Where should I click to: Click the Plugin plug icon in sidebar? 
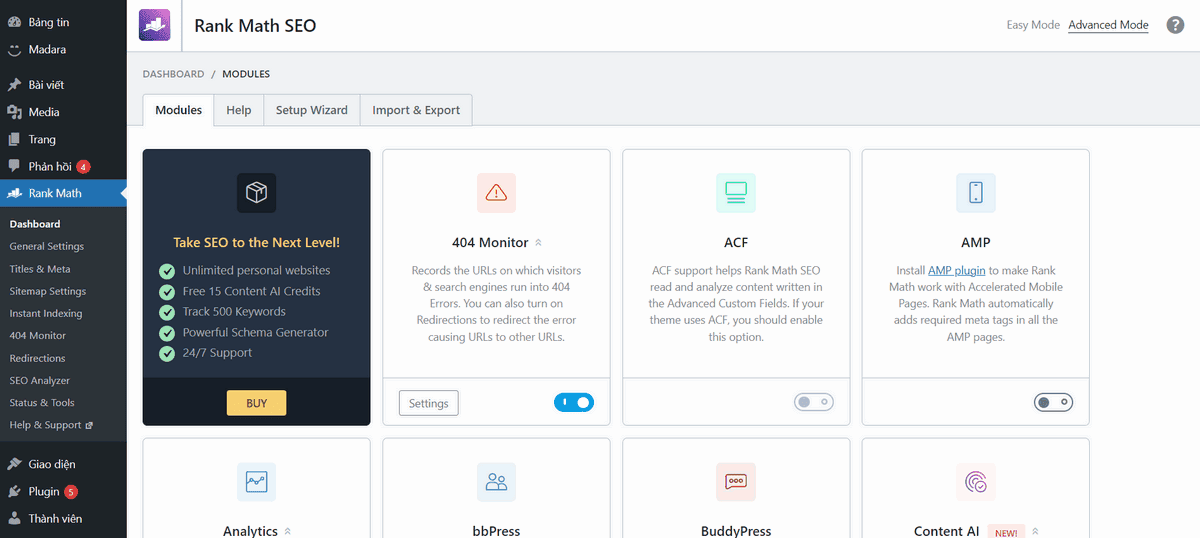[15, 491]
